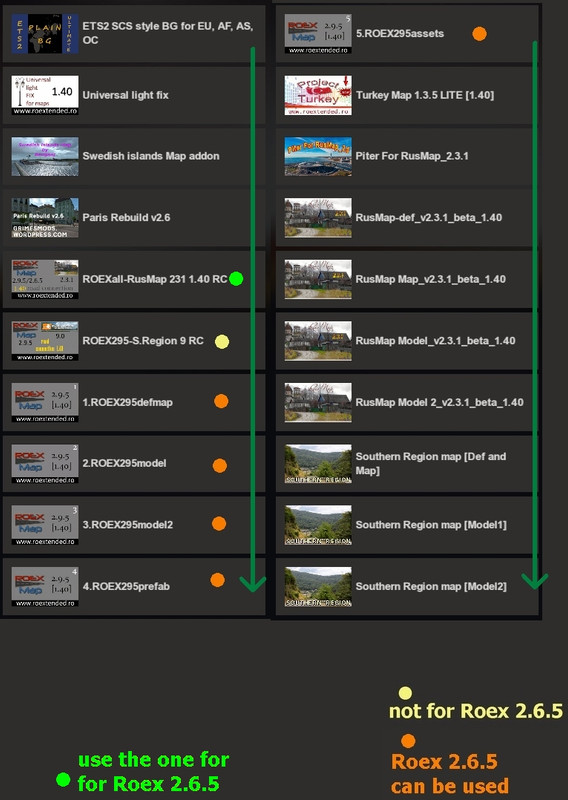This screenshot has width=568, height=800.
Task: Select the Project Turkey map thumbnail
Action: coord(318,95)
